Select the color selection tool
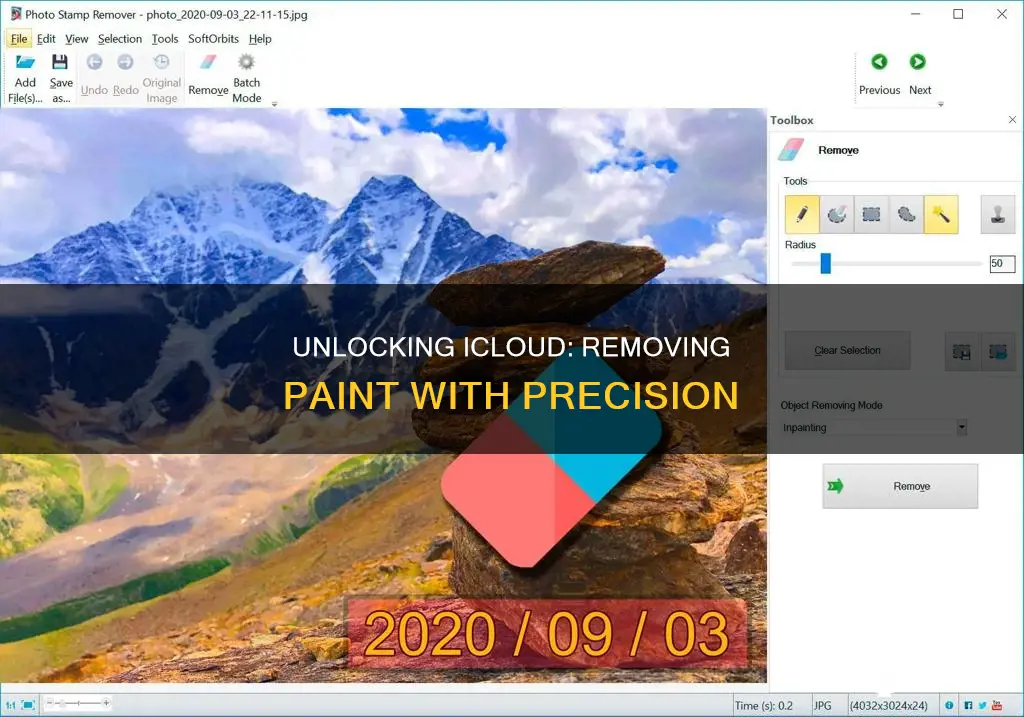 point(837,214)
